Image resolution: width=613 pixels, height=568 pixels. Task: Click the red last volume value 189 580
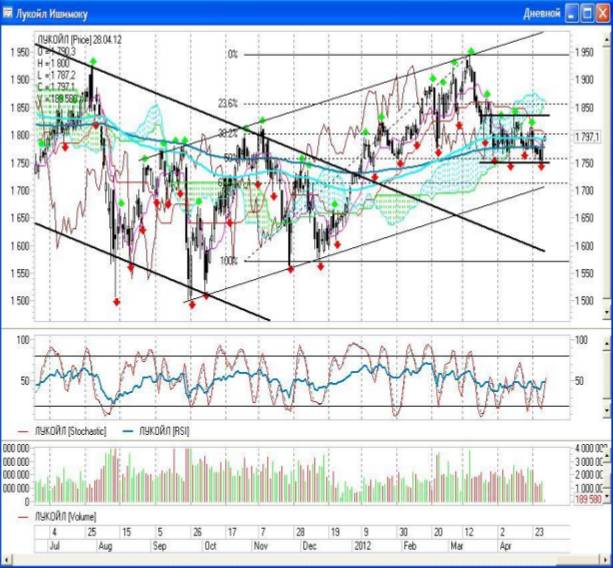point(588,499)
